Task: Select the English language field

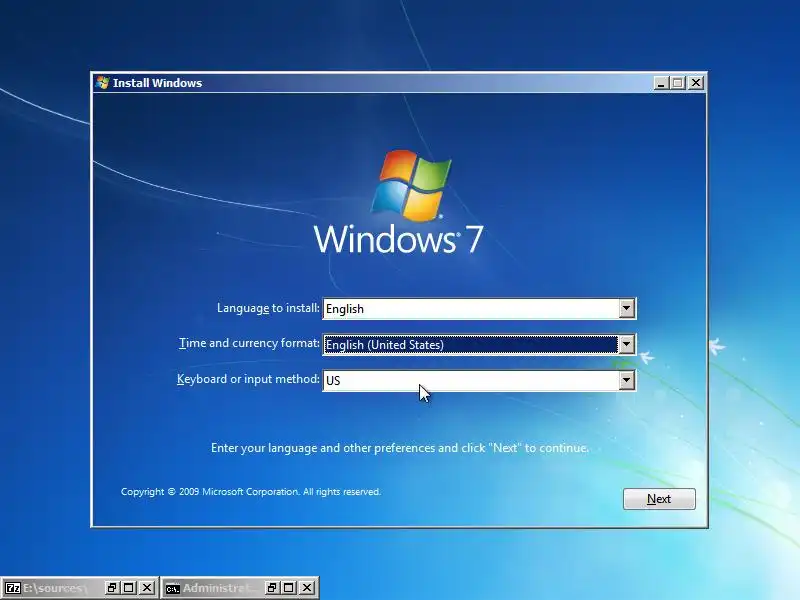Action: pyautogui.click(x=479, y=309)
